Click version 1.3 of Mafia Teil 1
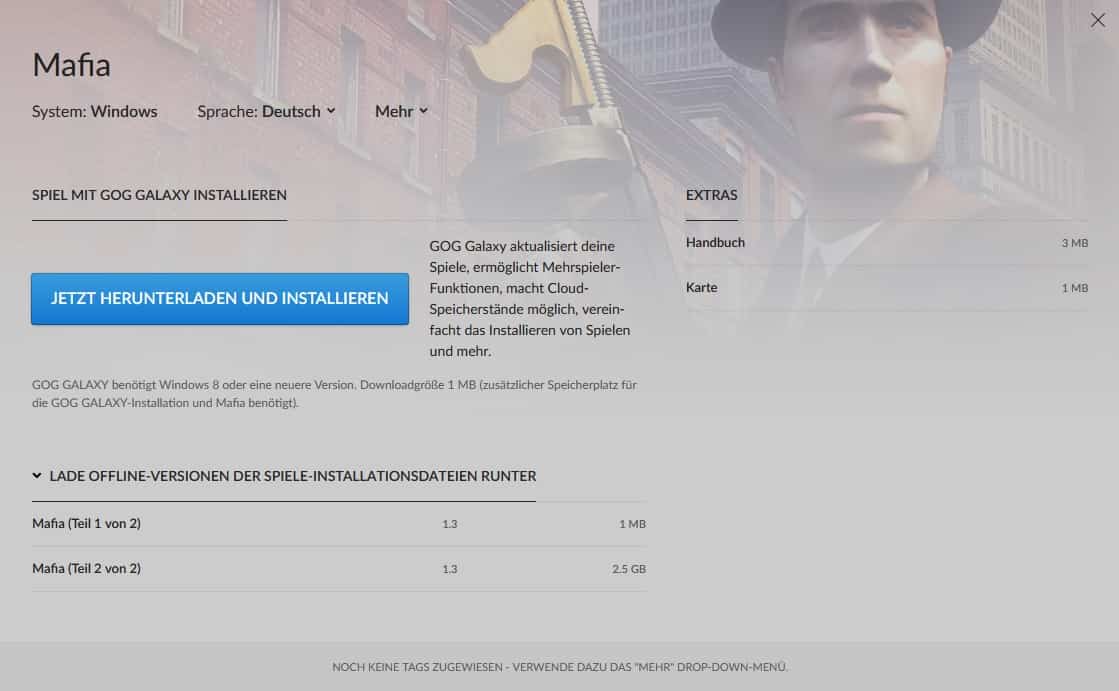This screenshot has width=1119, height=691. coord(450,524)
